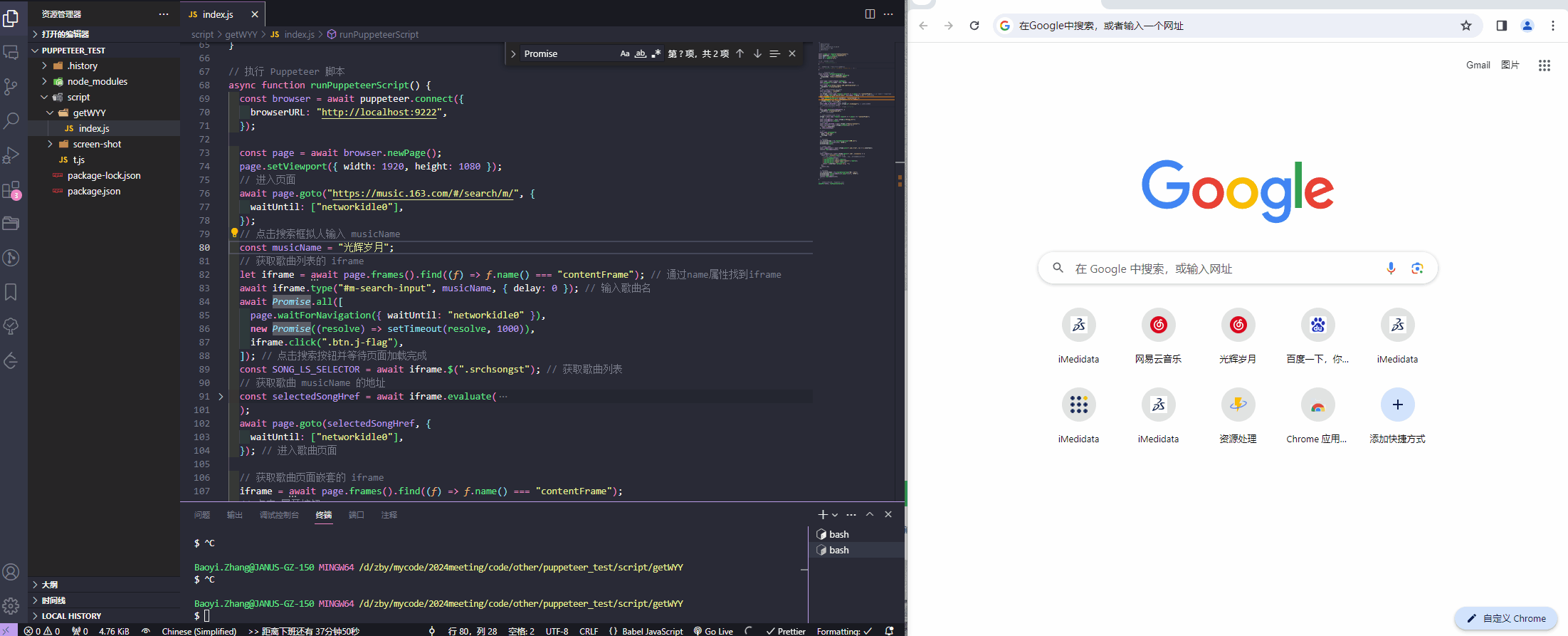
Task: Open the folder-shaped view in the activity bar
Action: (x=11, y=224)
